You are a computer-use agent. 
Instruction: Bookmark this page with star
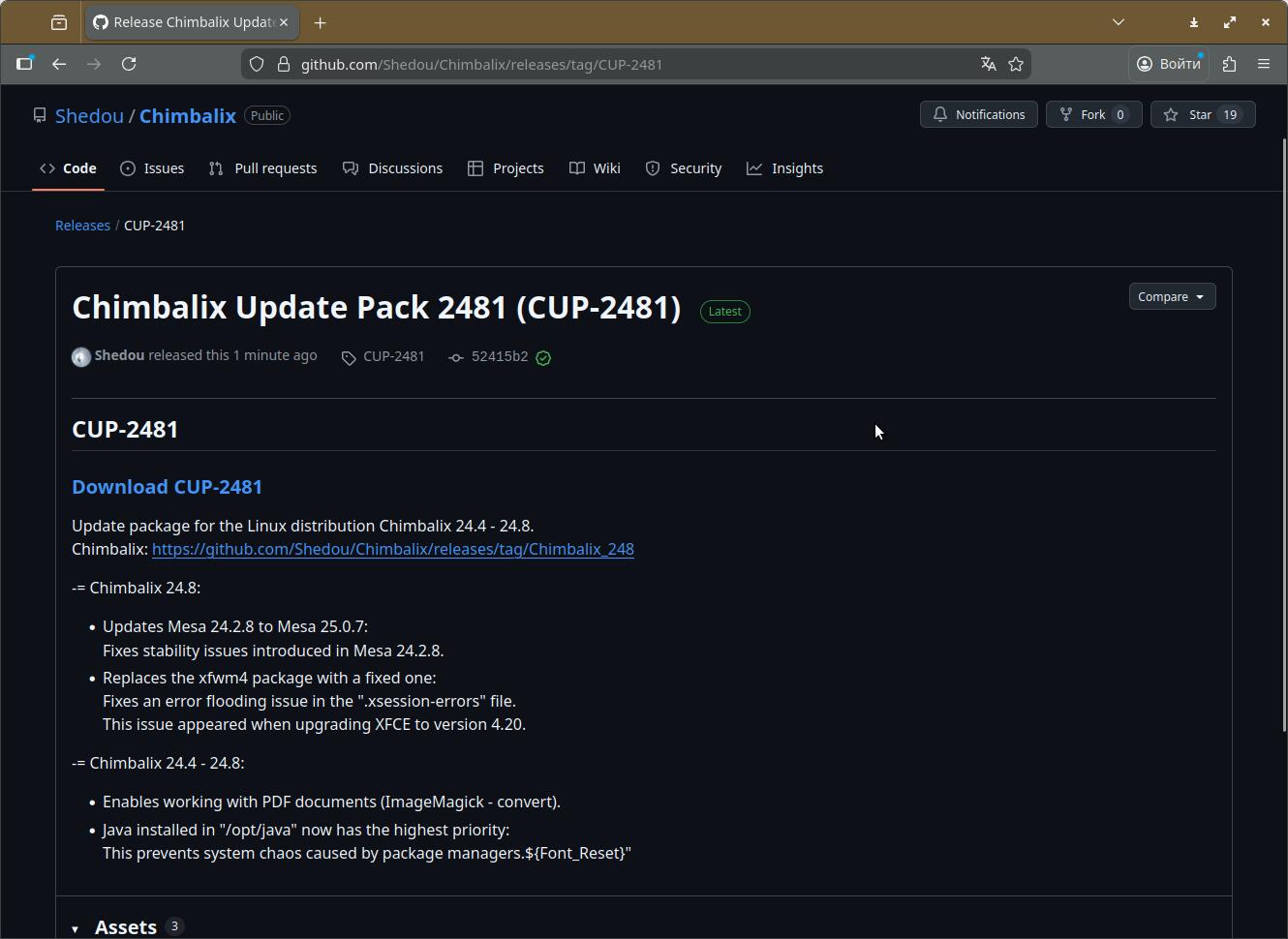[1016, 64]
